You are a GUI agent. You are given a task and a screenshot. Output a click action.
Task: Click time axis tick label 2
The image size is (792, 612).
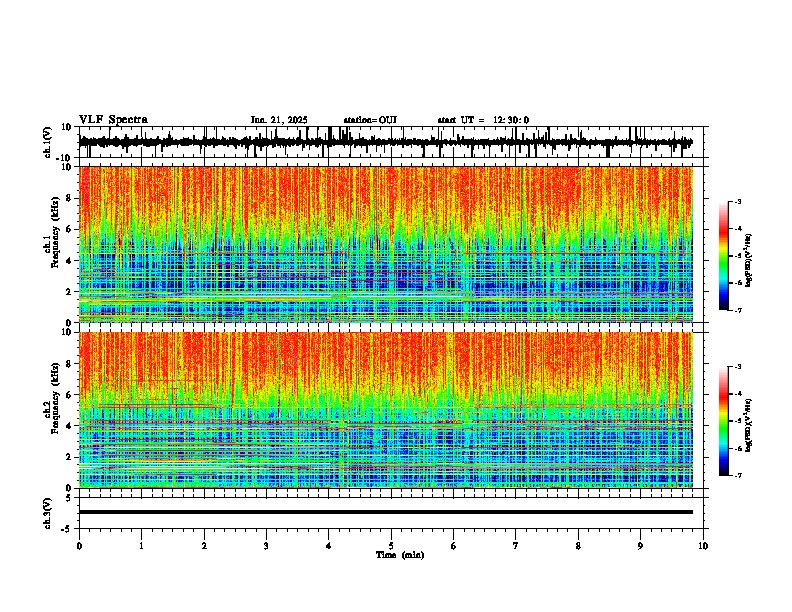(x=204, y=546)
